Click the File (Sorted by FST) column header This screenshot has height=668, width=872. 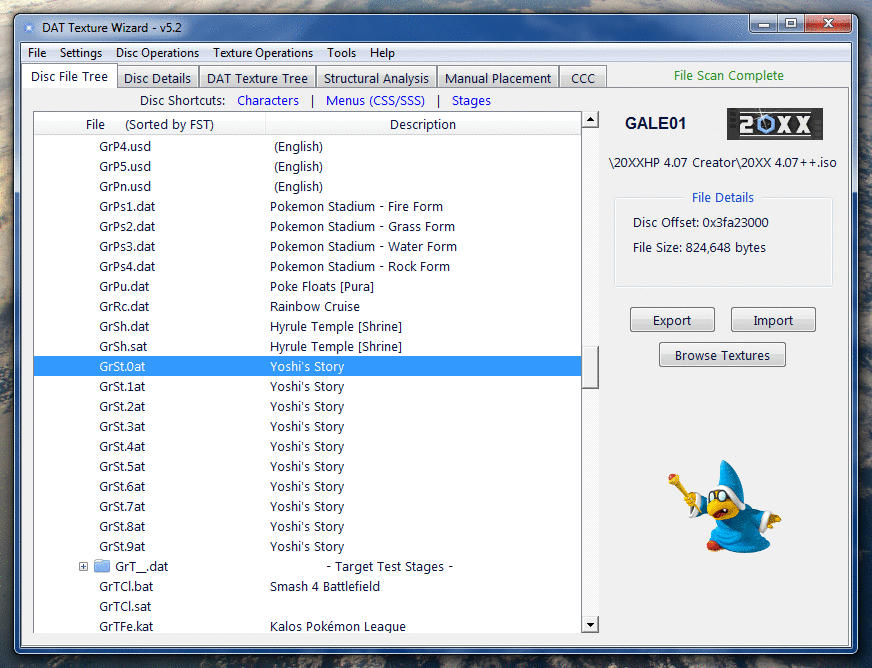pyautogui.click(x=150, y=125)
